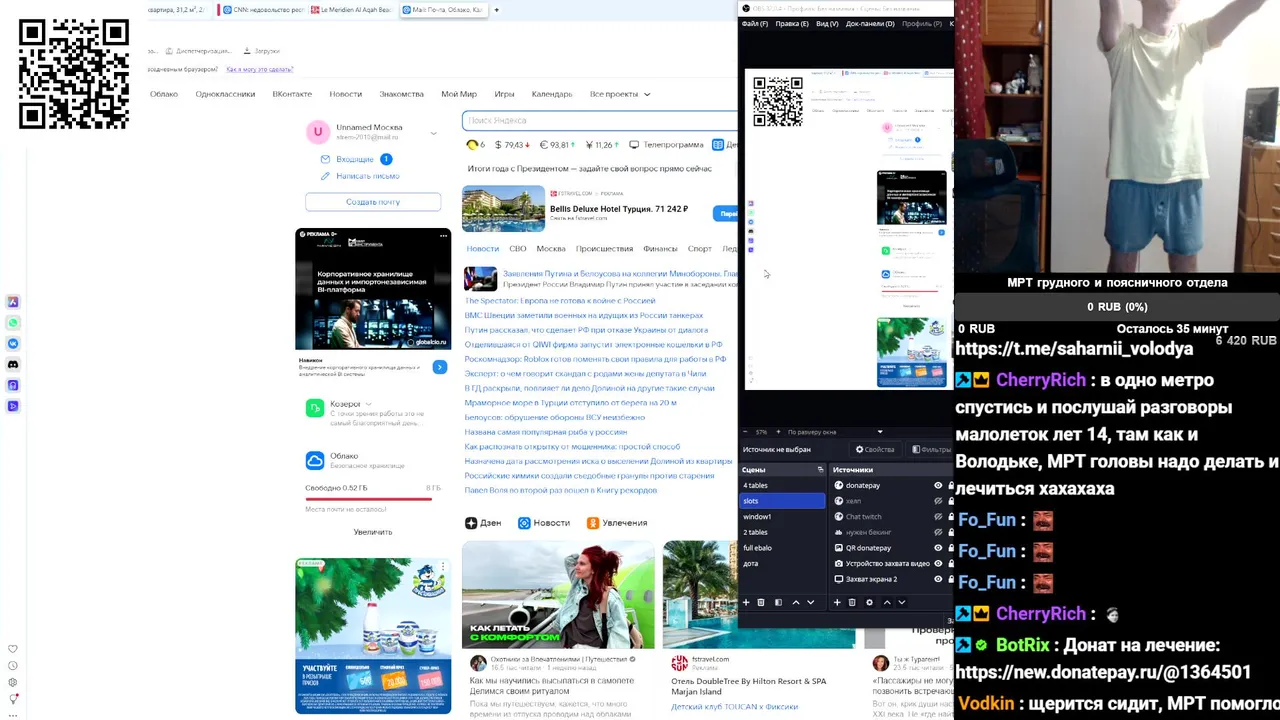The height and width of the screenshot is (720, 1280).
Task: Open the Облако cloud storage icon
Action: [x=315, y=460]
